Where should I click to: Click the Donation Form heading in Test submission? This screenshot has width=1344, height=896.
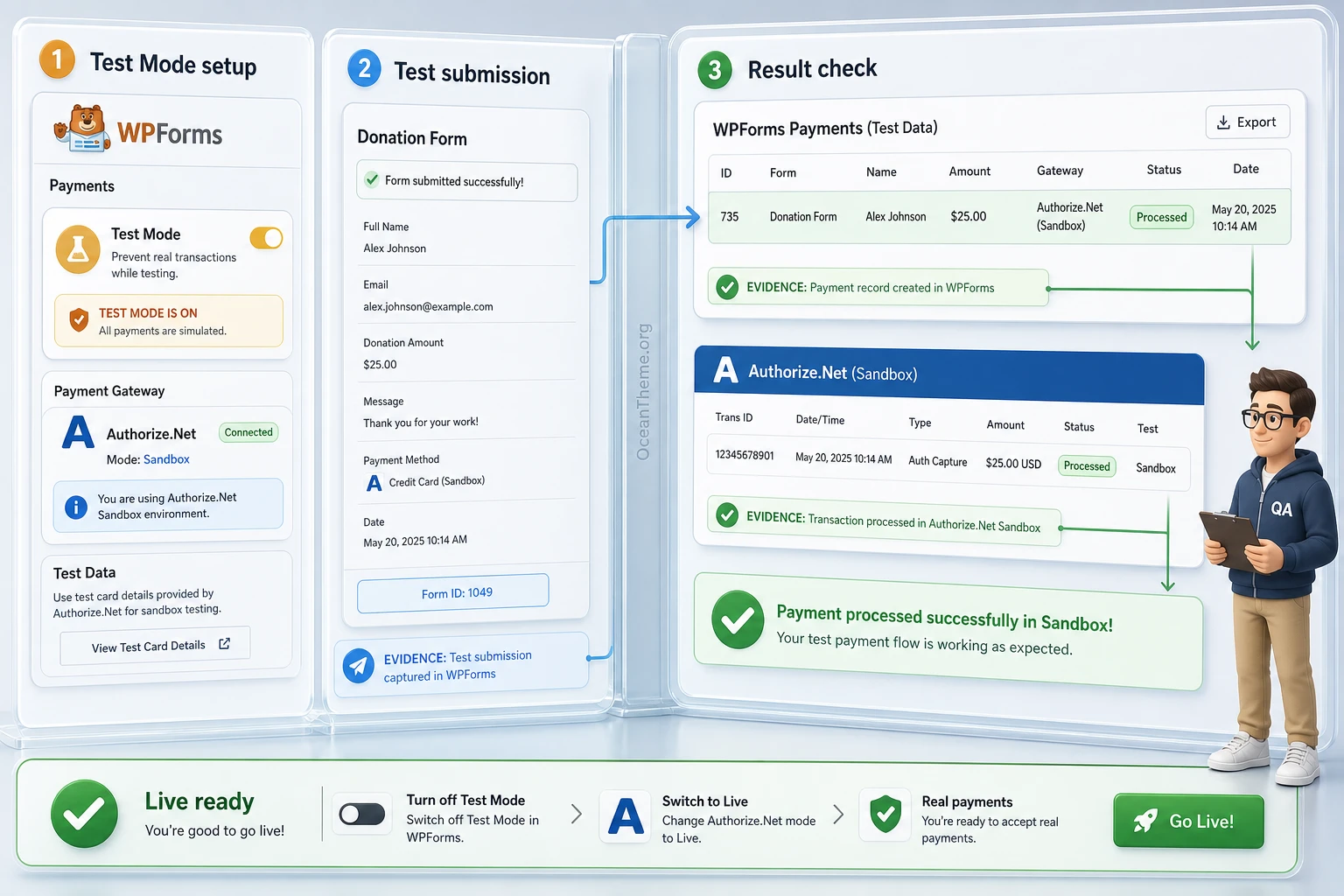click(x=412, y=137)
